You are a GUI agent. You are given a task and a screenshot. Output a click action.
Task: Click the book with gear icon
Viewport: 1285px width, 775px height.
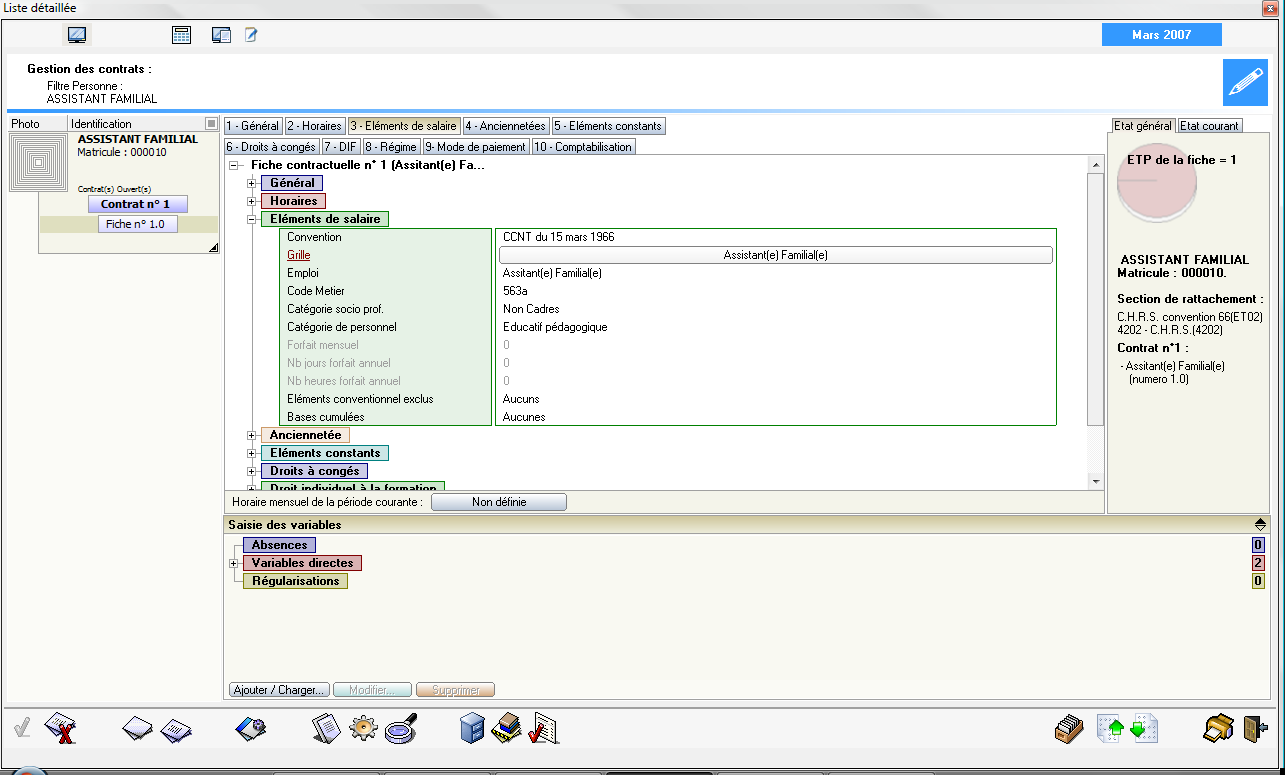(x=250, y=729)
